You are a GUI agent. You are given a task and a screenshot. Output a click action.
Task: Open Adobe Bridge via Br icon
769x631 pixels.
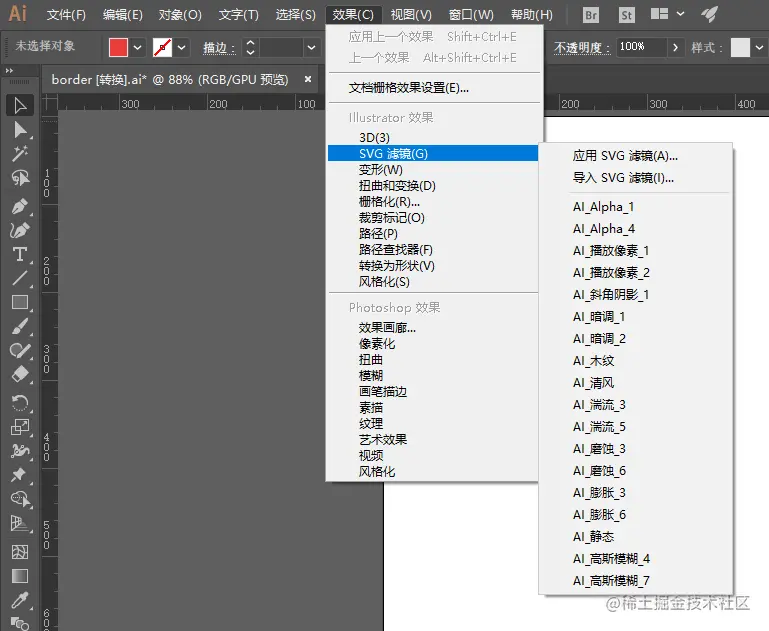[591, 15]
